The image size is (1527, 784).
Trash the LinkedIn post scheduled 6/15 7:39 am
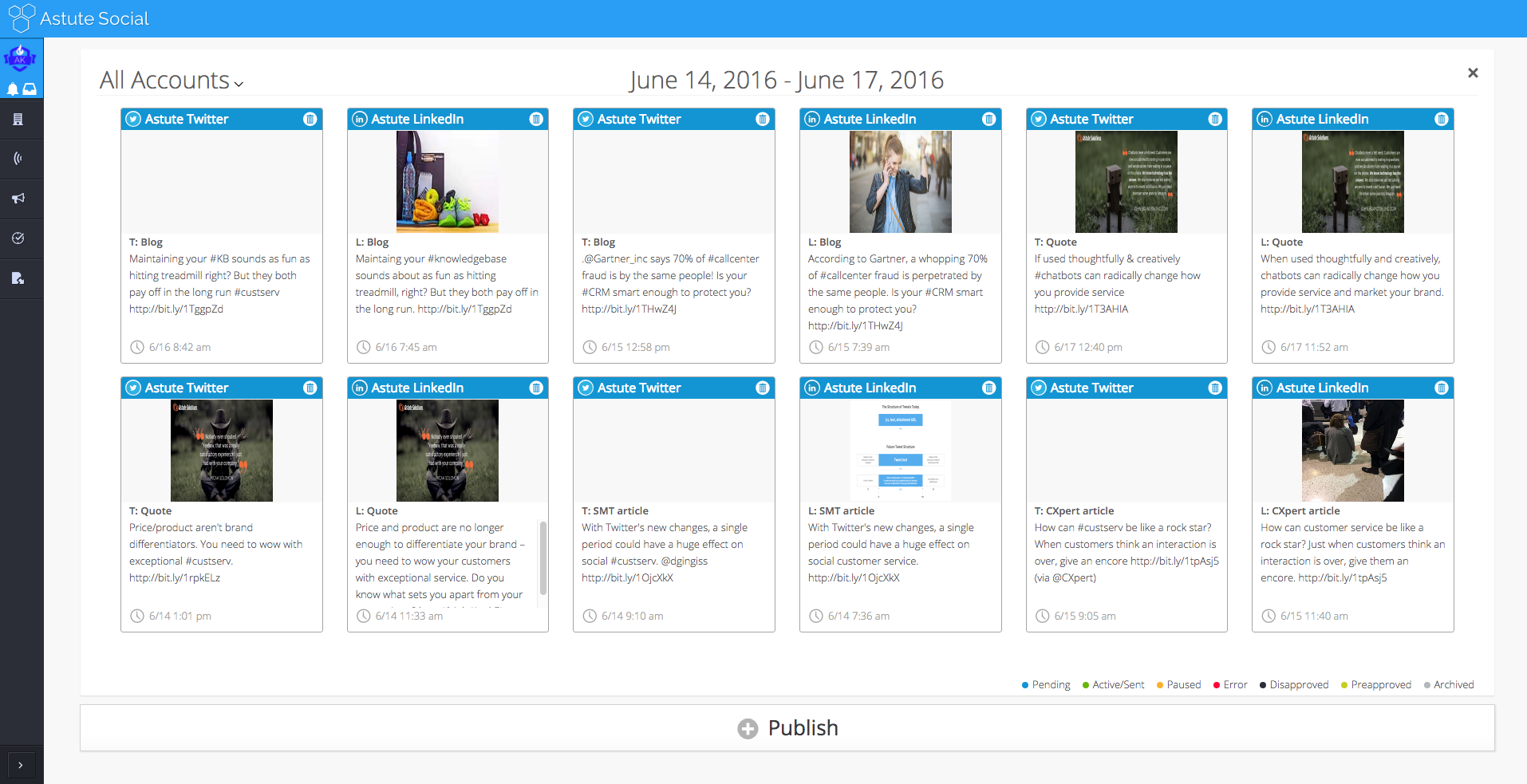(989, 119)
